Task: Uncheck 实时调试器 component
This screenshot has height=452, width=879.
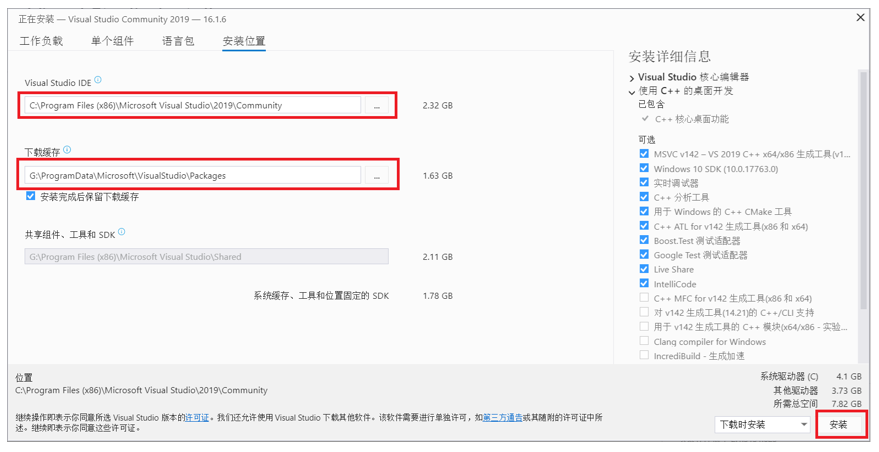Action: [644, 183]
